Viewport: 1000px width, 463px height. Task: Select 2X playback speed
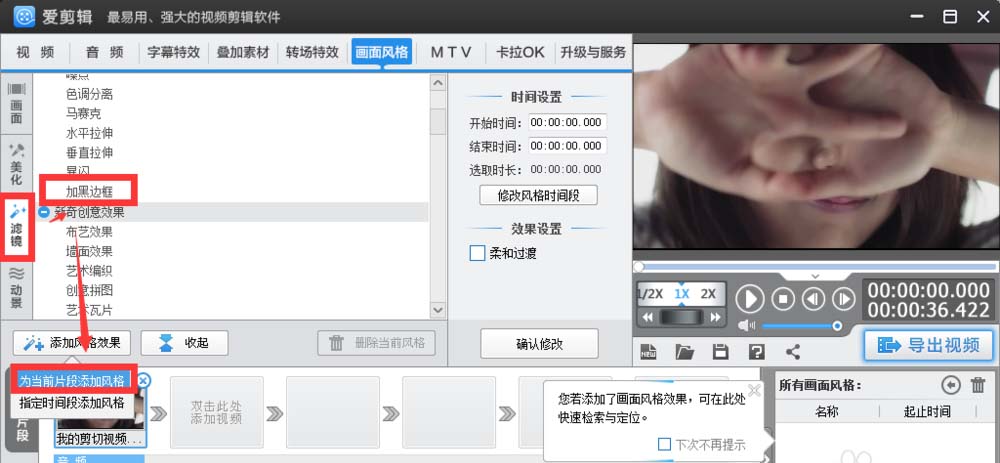tap(708, 294)
